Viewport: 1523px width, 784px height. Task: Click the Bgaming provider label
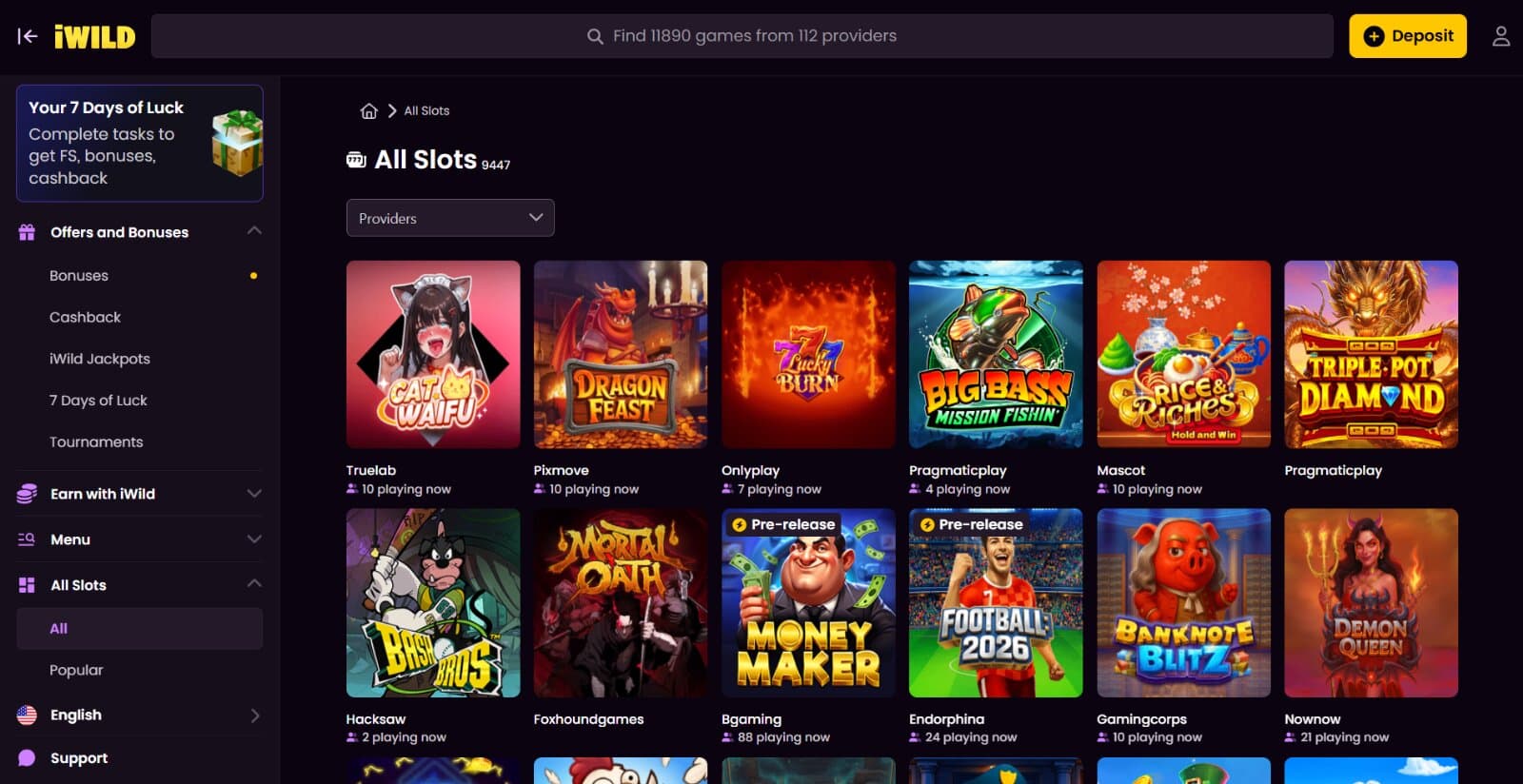click(751, 719)
